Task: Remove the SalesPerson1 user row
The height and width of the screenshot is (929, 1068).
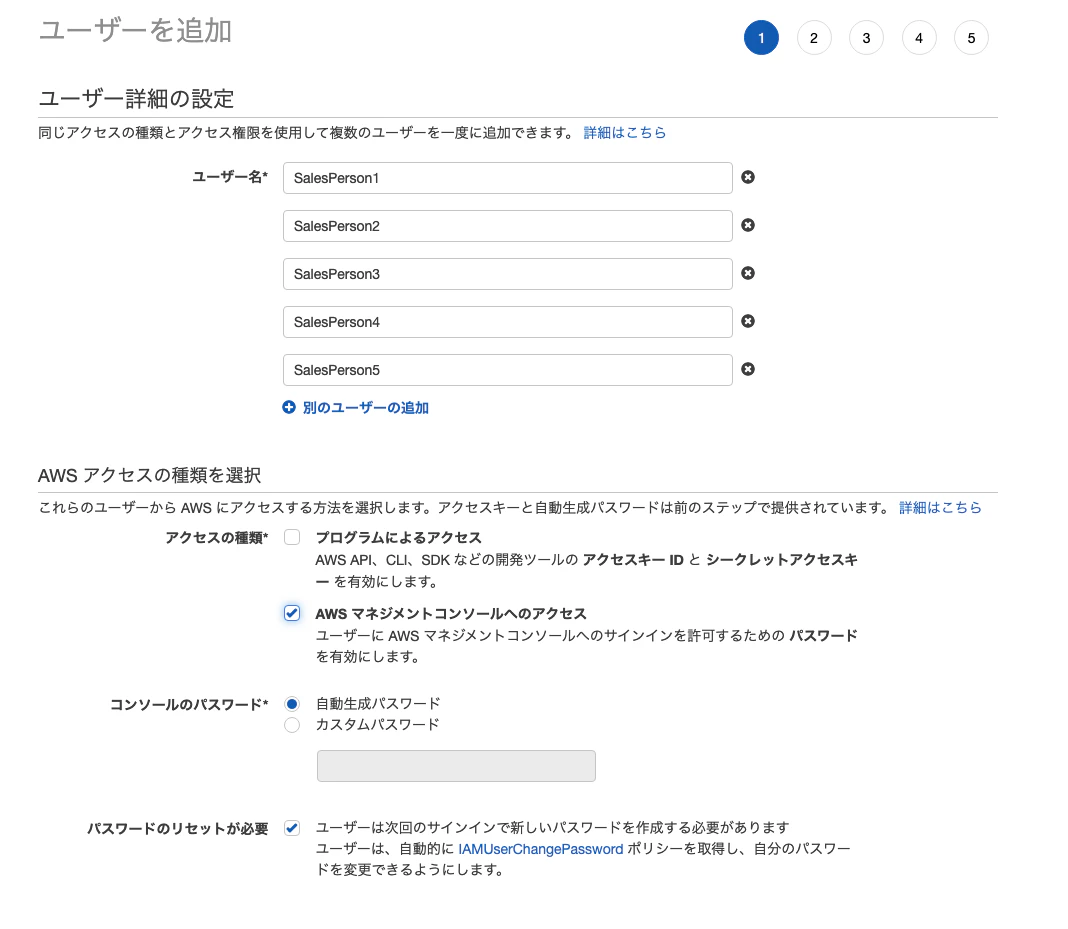Action: point(748,177)
